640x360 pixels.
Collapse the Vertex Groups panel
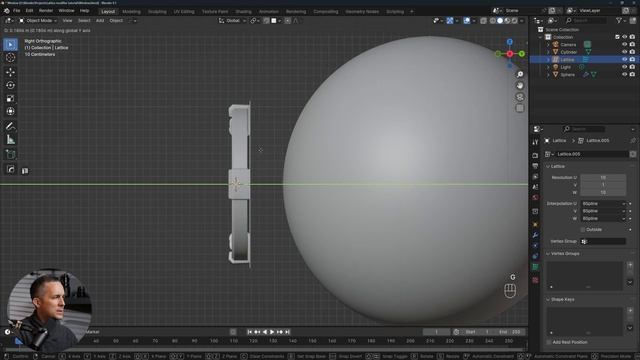[x=548, y=253]
